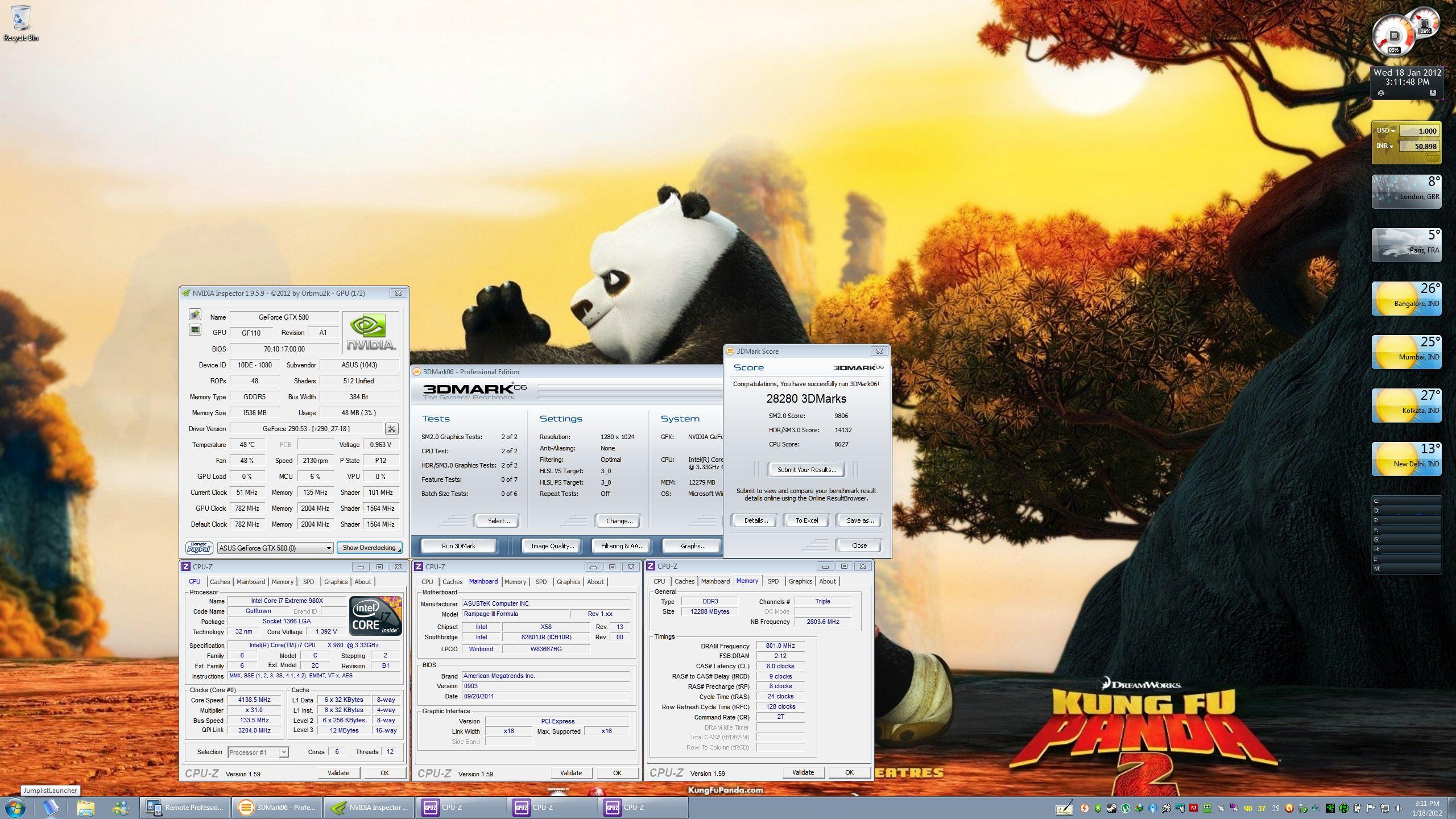The height and width of the screenshot is (819, 1456).
Task: Open the volume speaker tray icon
Action: coord(1399,808)
